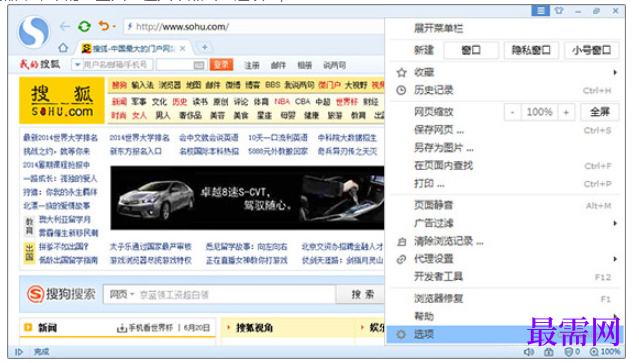639x363 pixels.
Task: Click the status bar sound icon
Action: pyautogui.click(x=529, y=352)
